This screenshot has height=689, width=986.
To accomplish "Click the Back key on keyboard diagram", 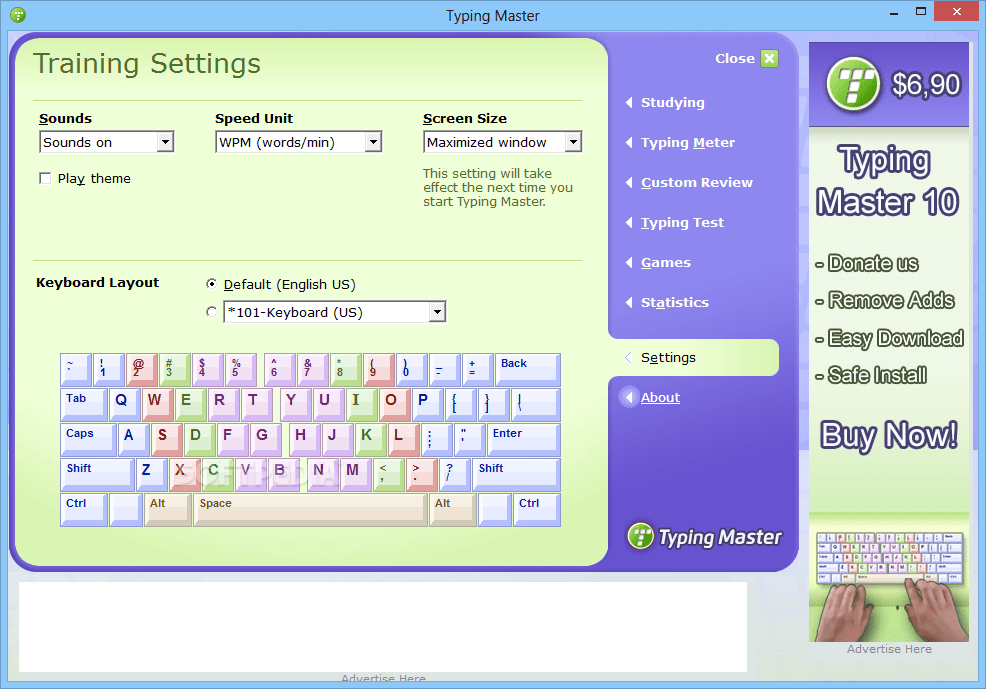I will [x=528, y=369].
